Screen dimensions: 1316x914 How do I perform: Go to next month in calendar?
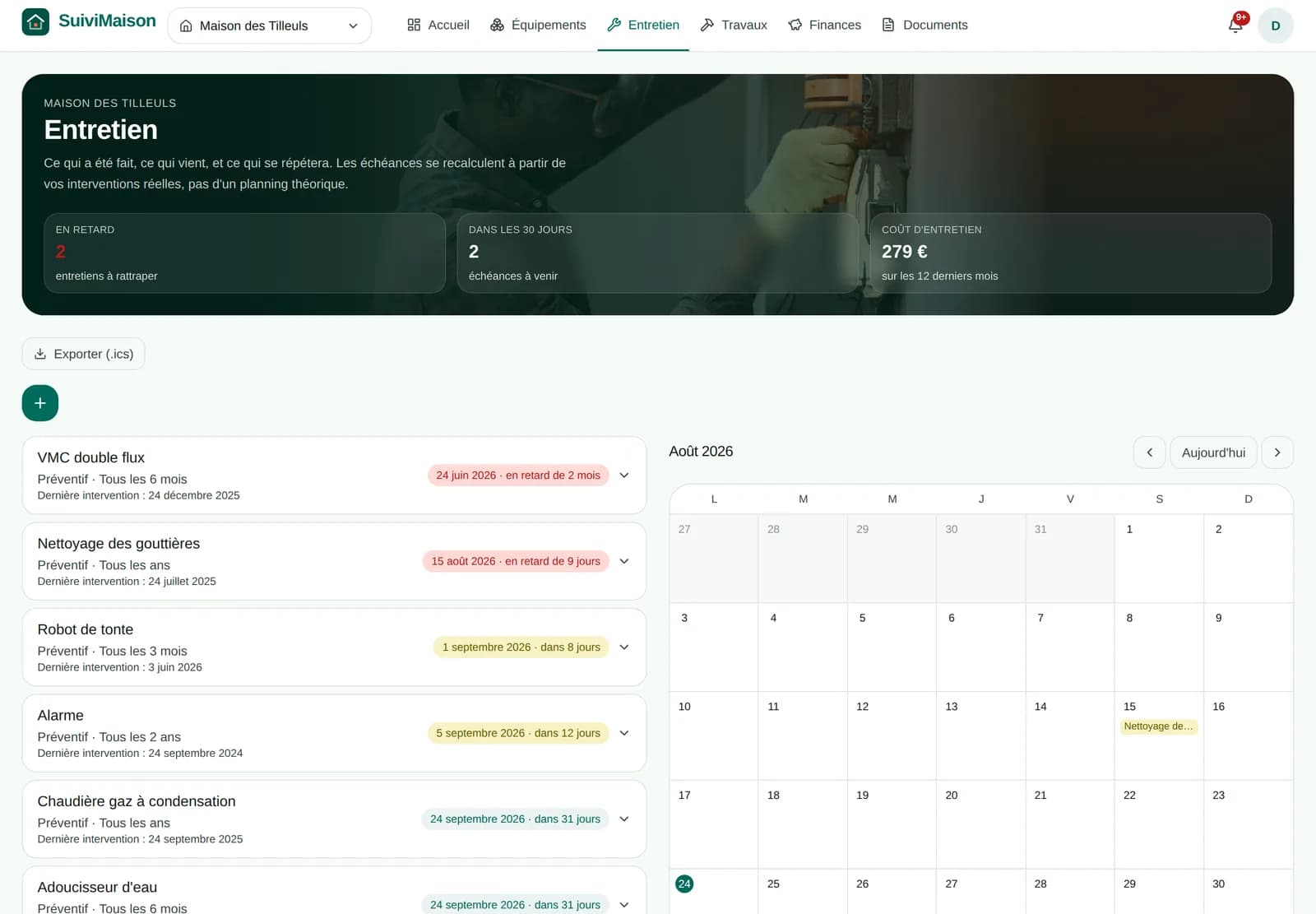click(1277, 452)
